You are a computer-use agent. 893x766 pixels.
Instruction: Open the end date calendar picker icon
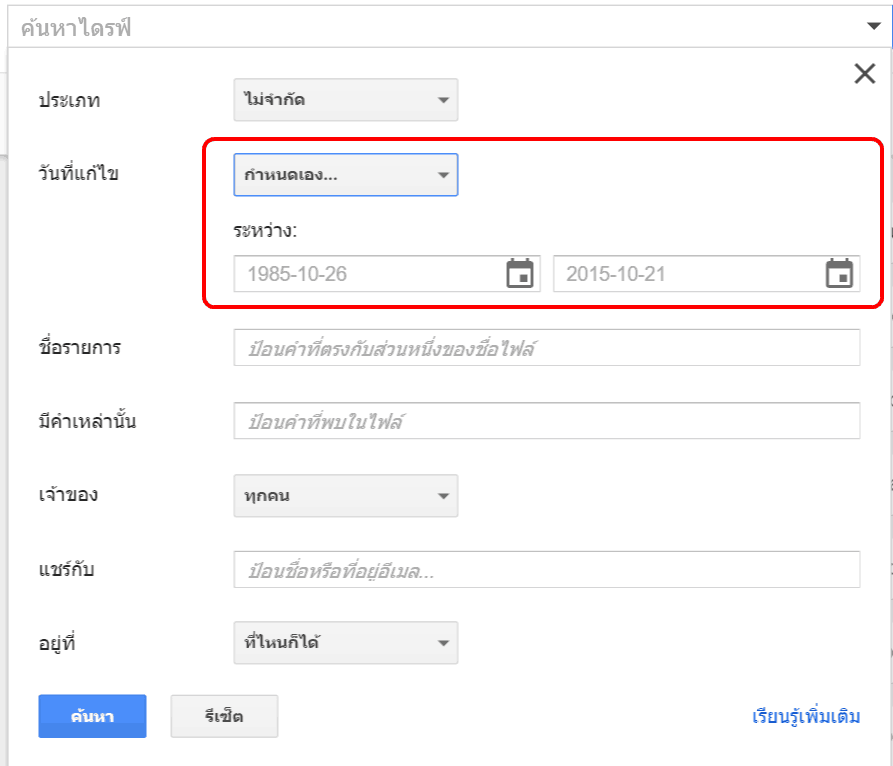839,273
